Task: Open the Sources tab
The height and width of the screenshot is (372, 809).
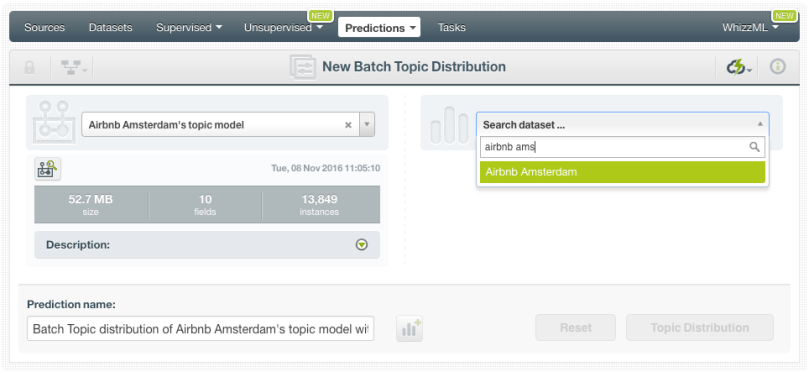Action: click(x=44, y=27)
